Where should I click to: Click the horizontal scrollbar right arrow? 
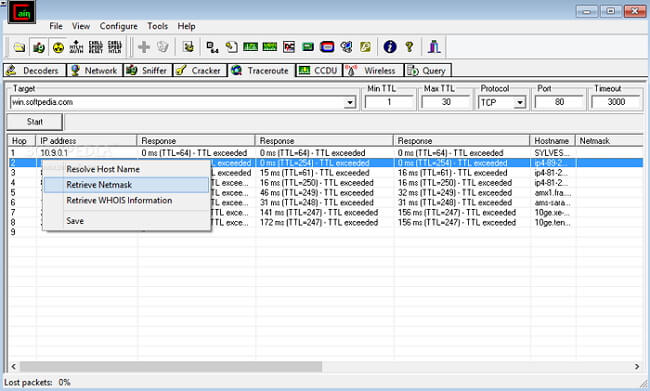click(637, 367)
